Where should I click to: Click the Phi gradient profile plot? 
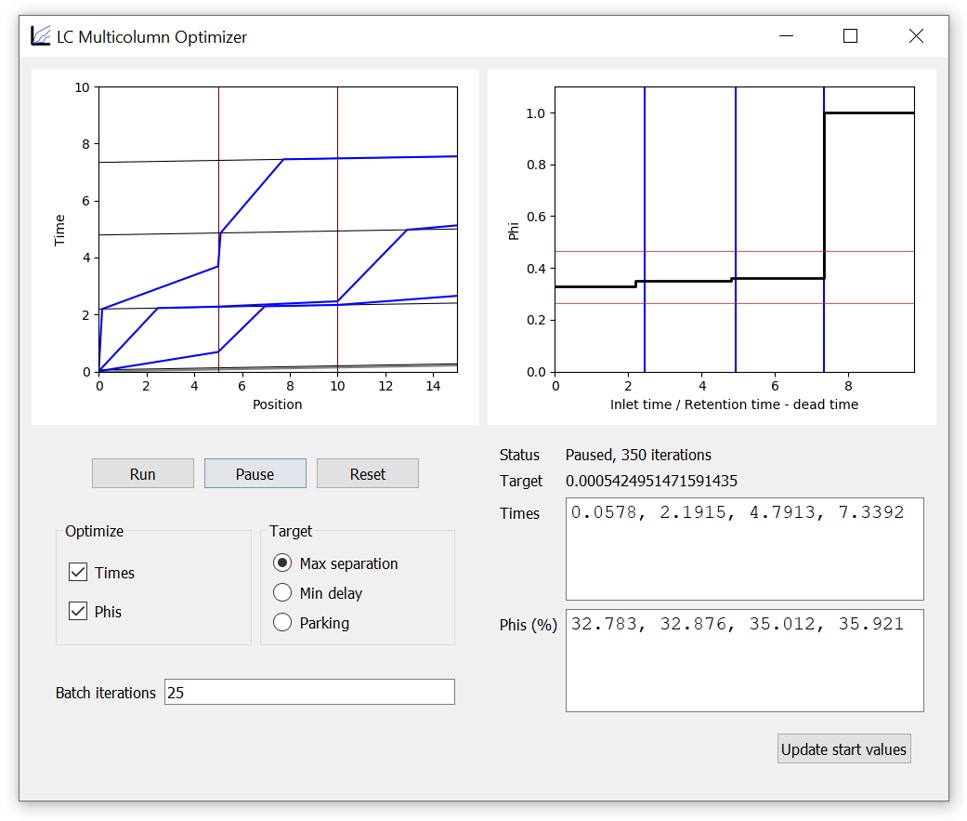734,229
